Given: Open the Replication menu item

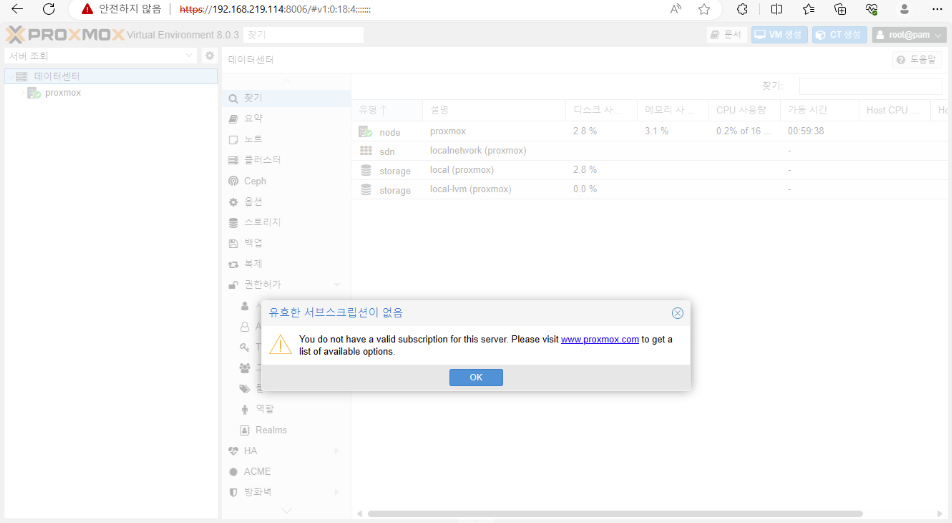Looking at the screenshot, I should coord(286,264).
